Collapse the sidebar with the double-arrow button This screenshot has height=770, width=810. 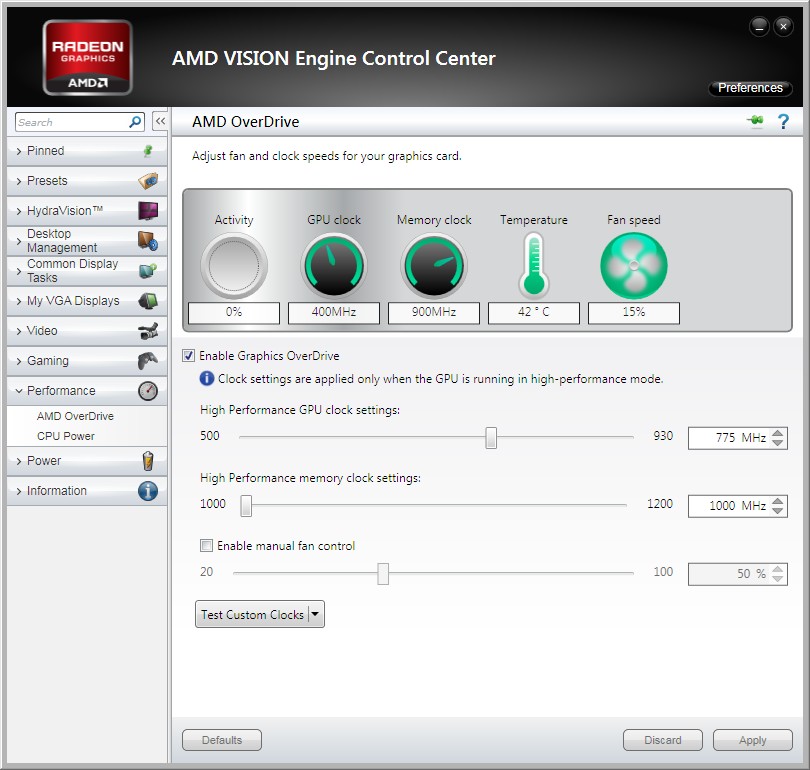[160, 122]
